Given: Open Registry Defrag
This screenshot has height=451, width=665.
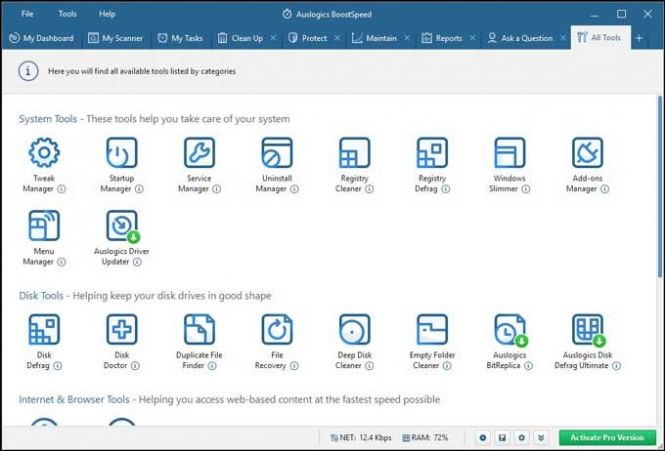Looking at the screenshot, I should point(432,152).
